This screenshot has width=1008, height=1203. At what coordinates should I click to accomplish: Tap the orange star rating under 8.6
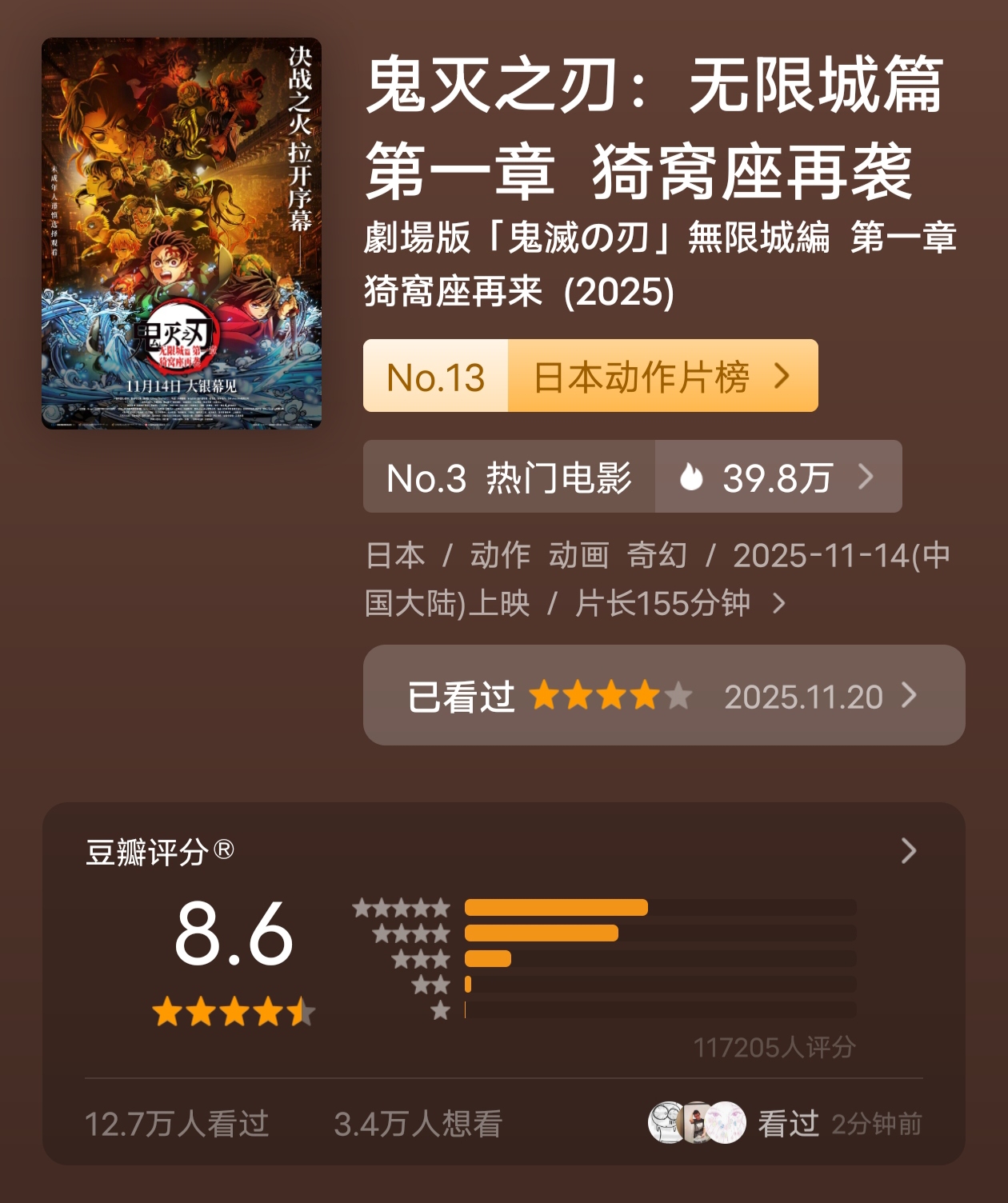[x=234, y=1012]
